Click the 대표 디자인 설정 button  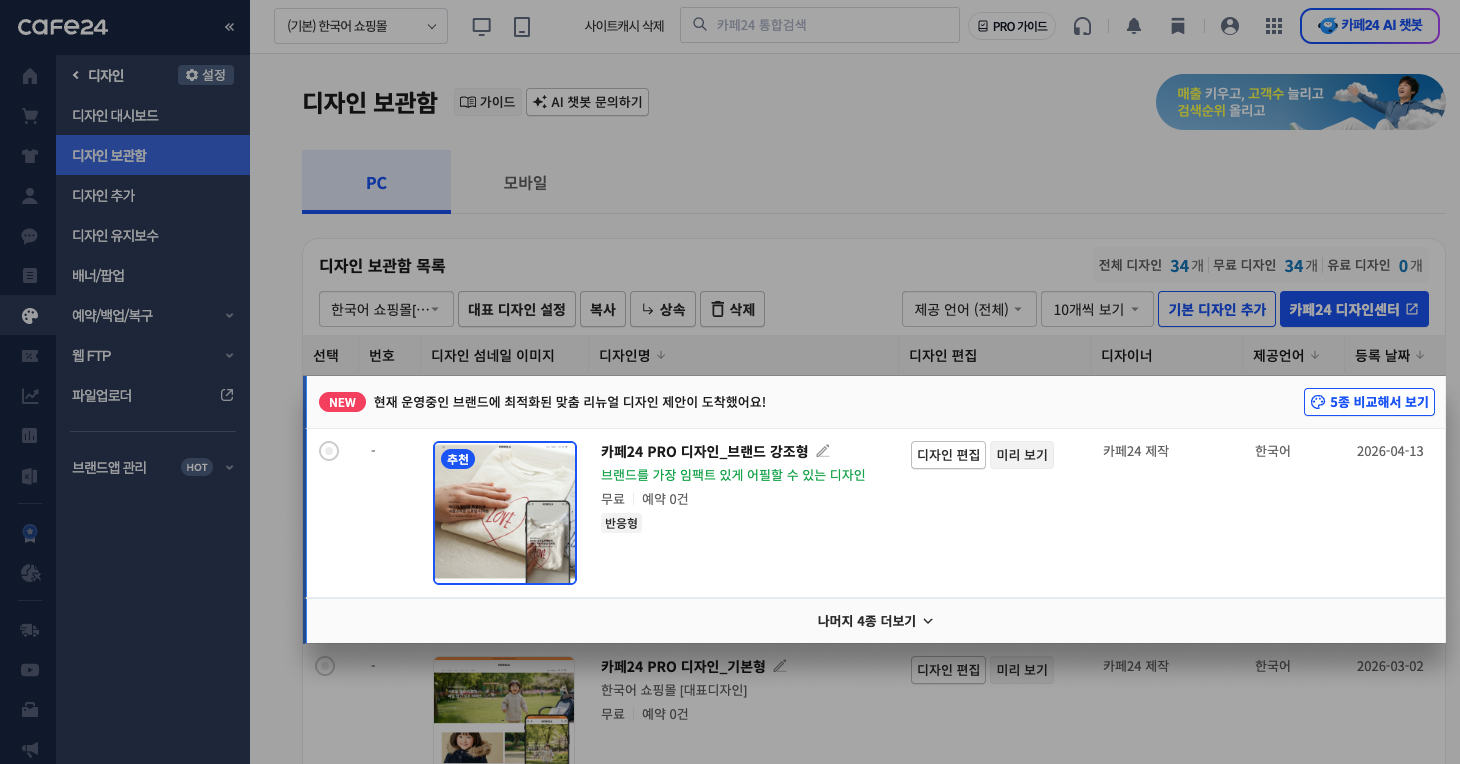click(517, 310)
